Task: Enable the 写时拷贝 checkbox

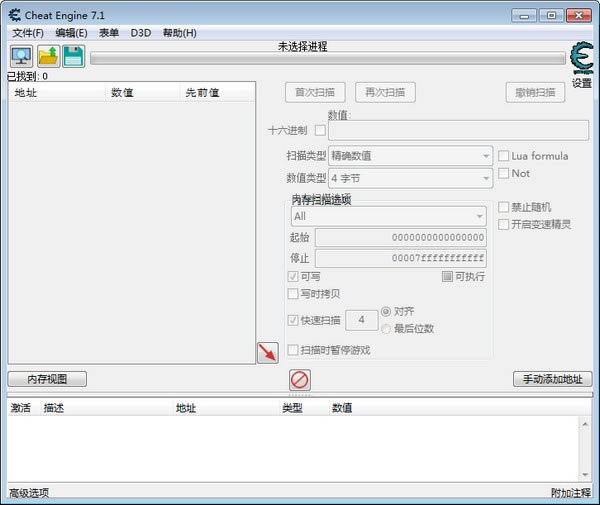Action: (293, 293)
